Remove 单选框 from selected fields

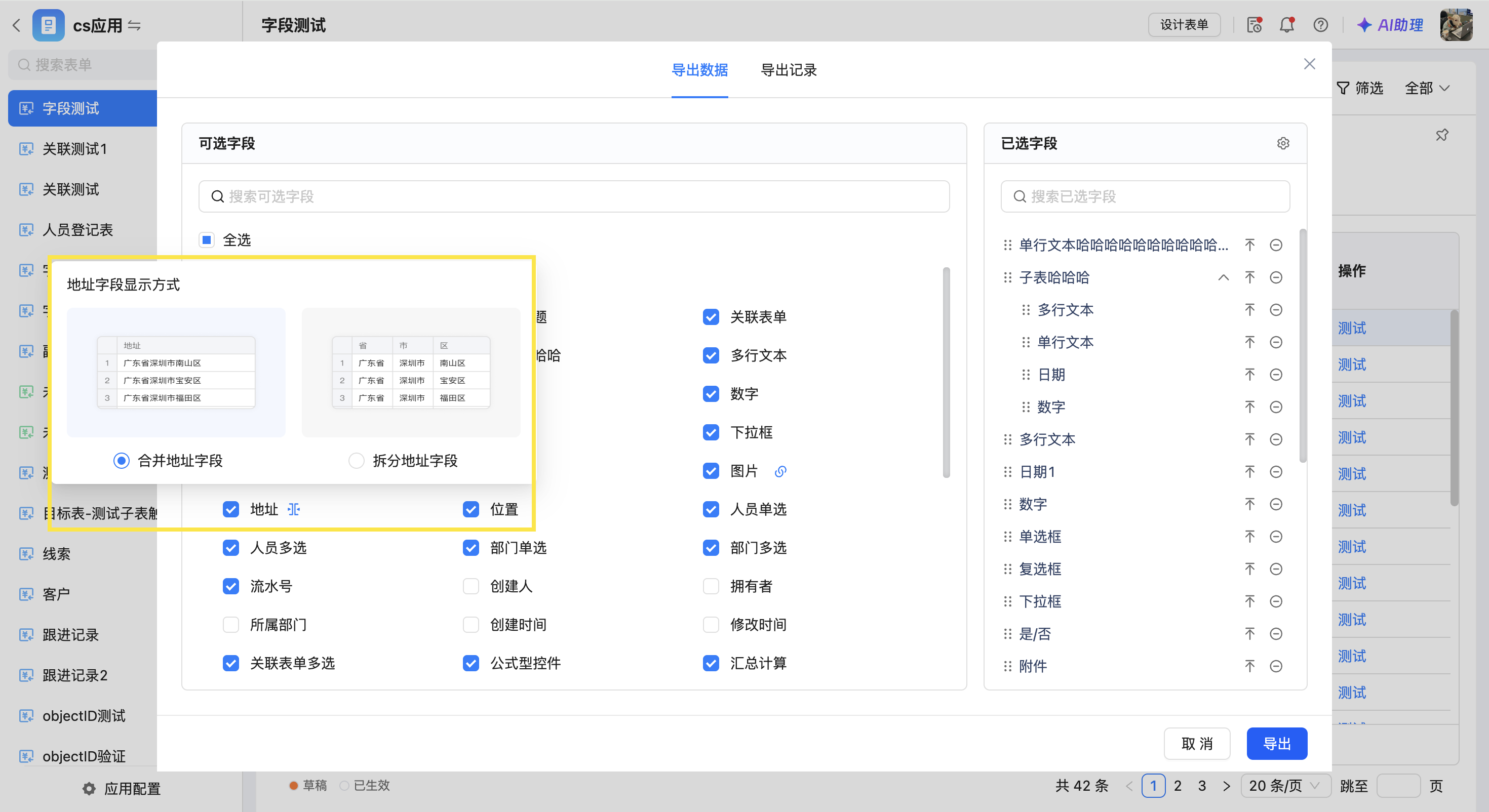(1276, 536)
